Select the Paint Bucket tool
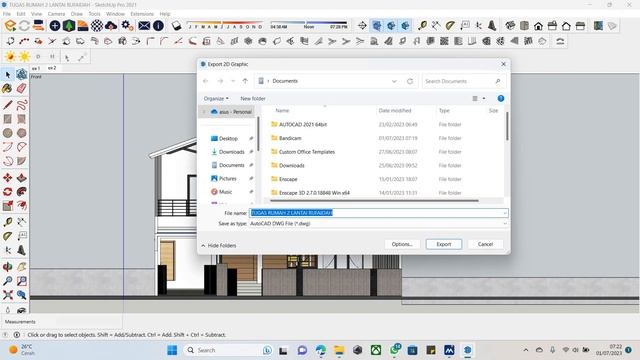The width and height of the screenshot is (640, 360). click(7, 89)
